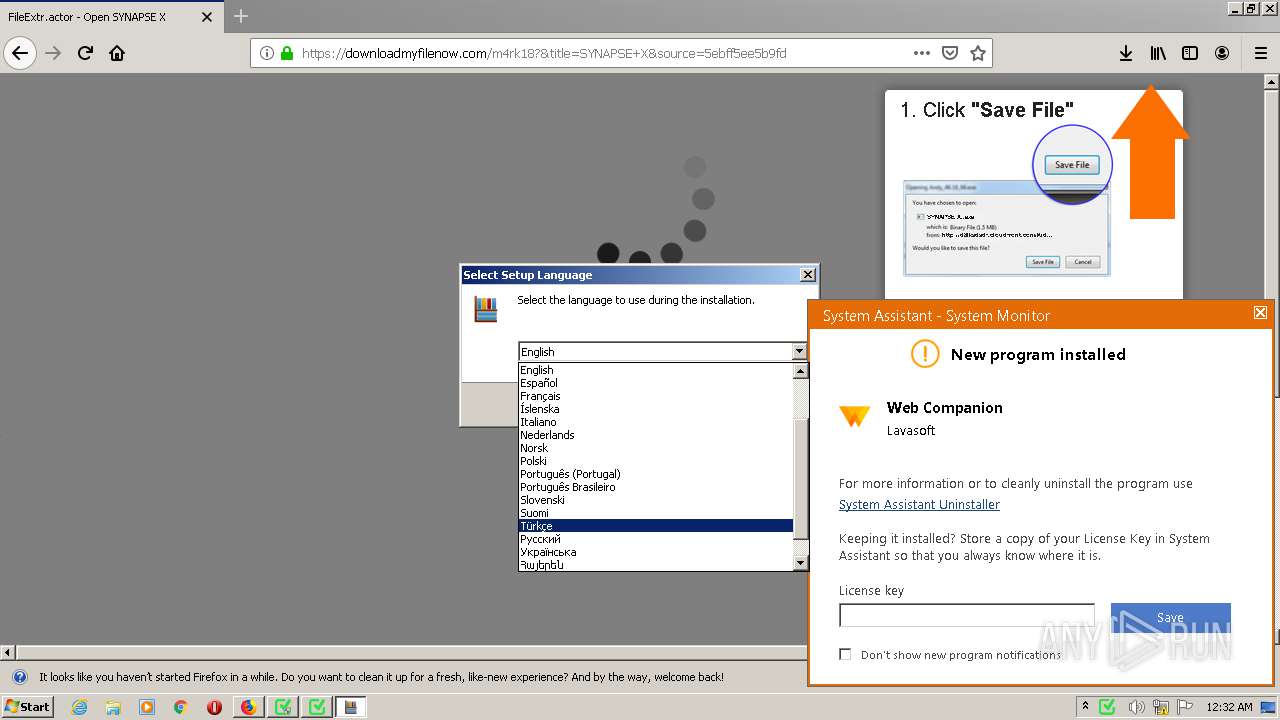Choose Português (Portugal) language option
Screen dimensions: 1280x720
pos(655,474)
